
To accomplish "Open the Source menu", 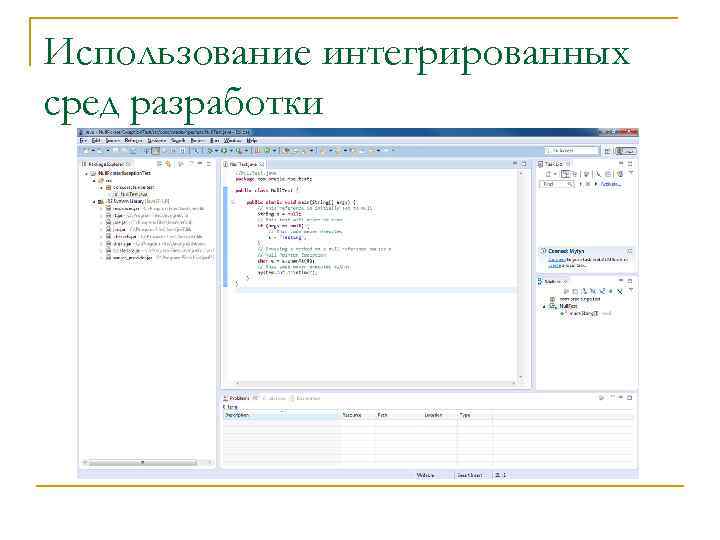I will tap(113, 141).
